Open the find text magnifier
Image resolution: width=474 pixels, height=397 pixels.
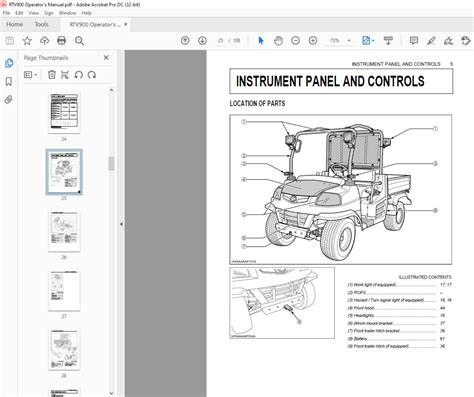coord(79,41)
